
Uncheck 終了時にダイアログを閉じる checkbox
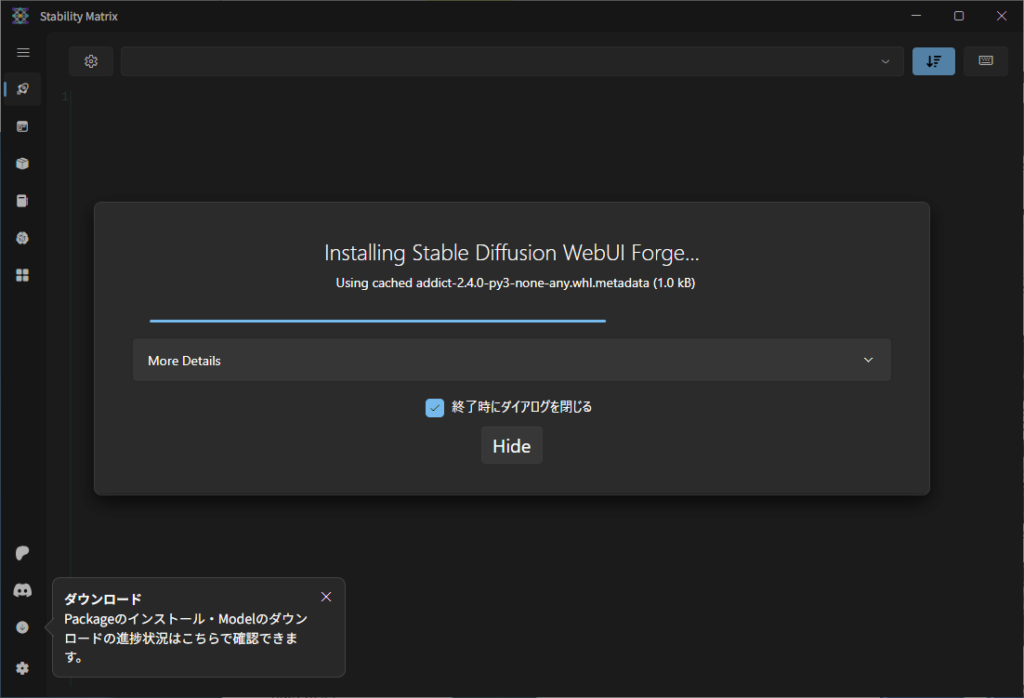tap(435, 407)
